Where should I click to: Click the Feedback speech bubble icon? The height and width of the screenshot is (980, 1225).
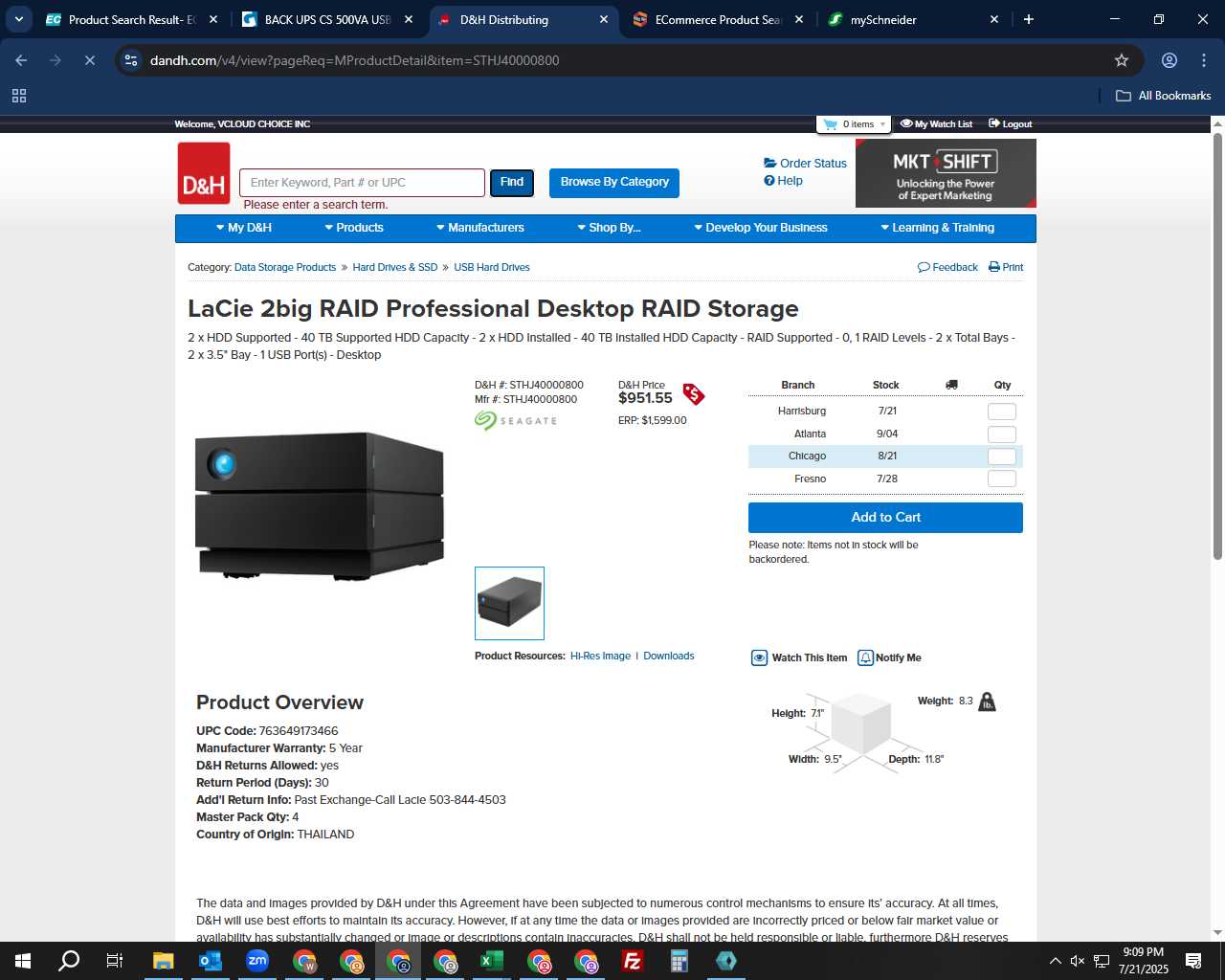pyautogui.click(x=924, y=267)
